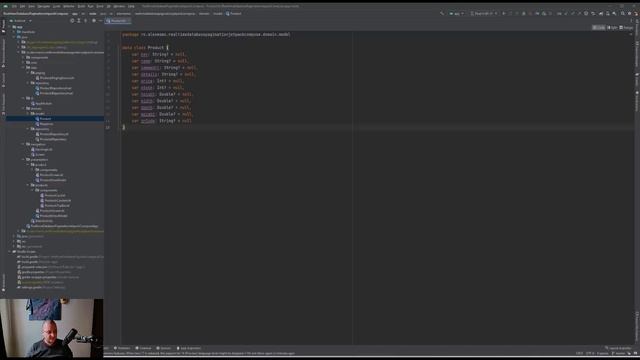This screenshot has width=640, height=360.
Task: Click Collapse All icon in the Project panel header
Action: click(x=85, y=20)
